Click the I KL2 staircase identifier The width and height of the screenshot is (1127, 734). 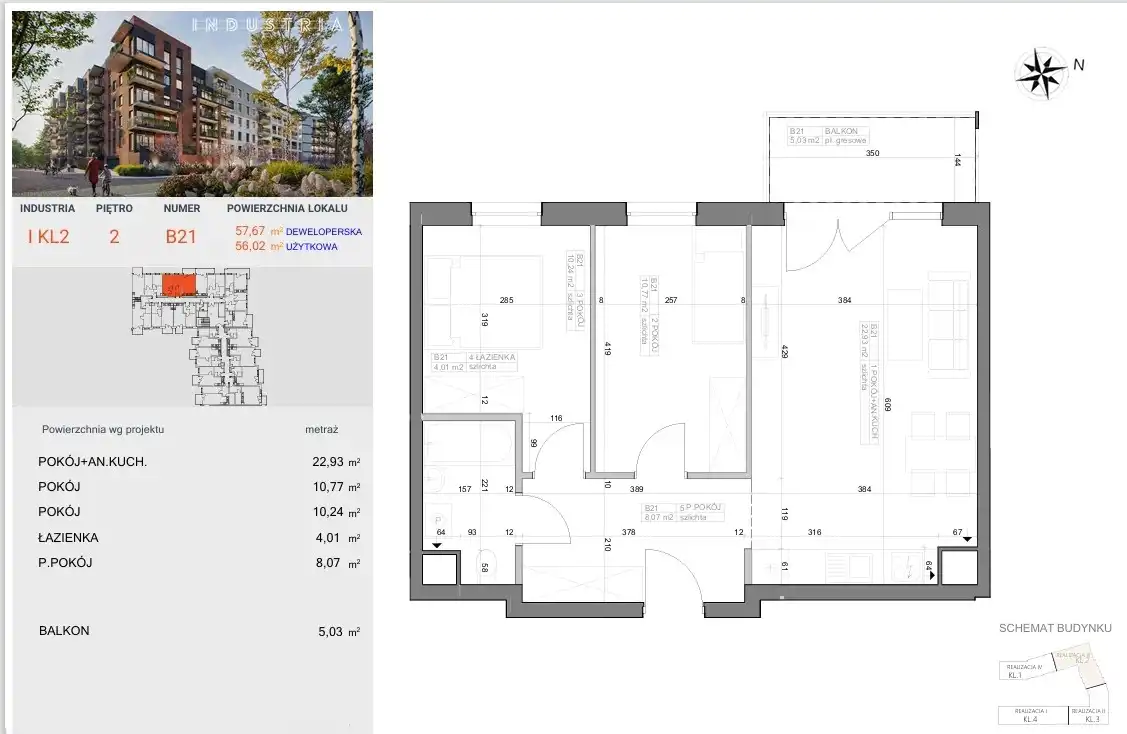click(x=47, y=238)
